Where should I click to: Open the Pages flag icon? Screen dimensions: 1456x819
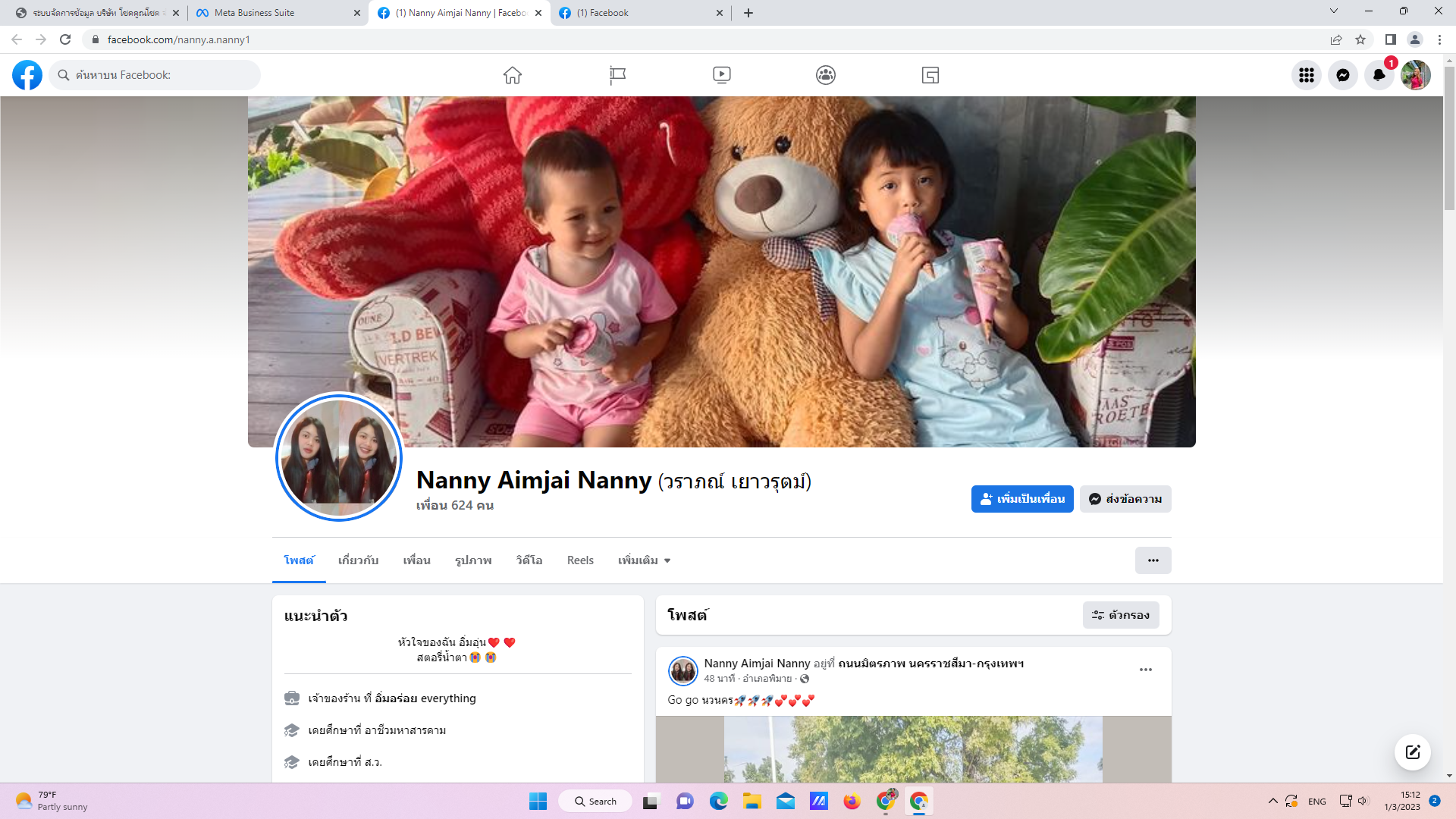pos(617,75)
